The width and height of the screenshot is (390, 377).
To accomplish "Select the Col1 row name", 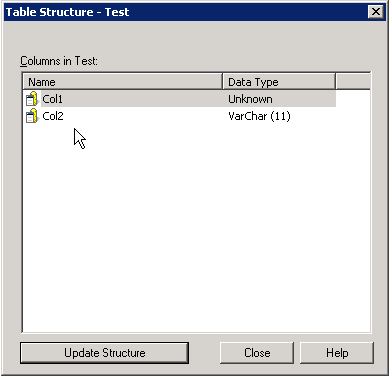I will point(53,99).
